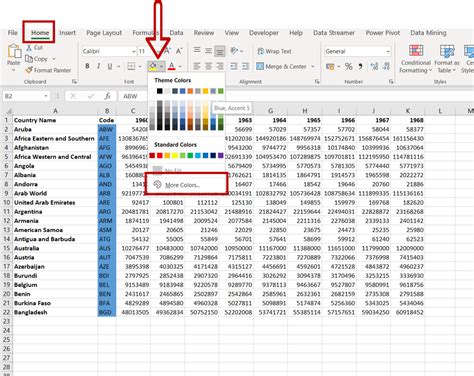The height and width of the screenshot is (376, 474).
Task: Select all cells via the corner triangle
Action: [x=9, y=111]
